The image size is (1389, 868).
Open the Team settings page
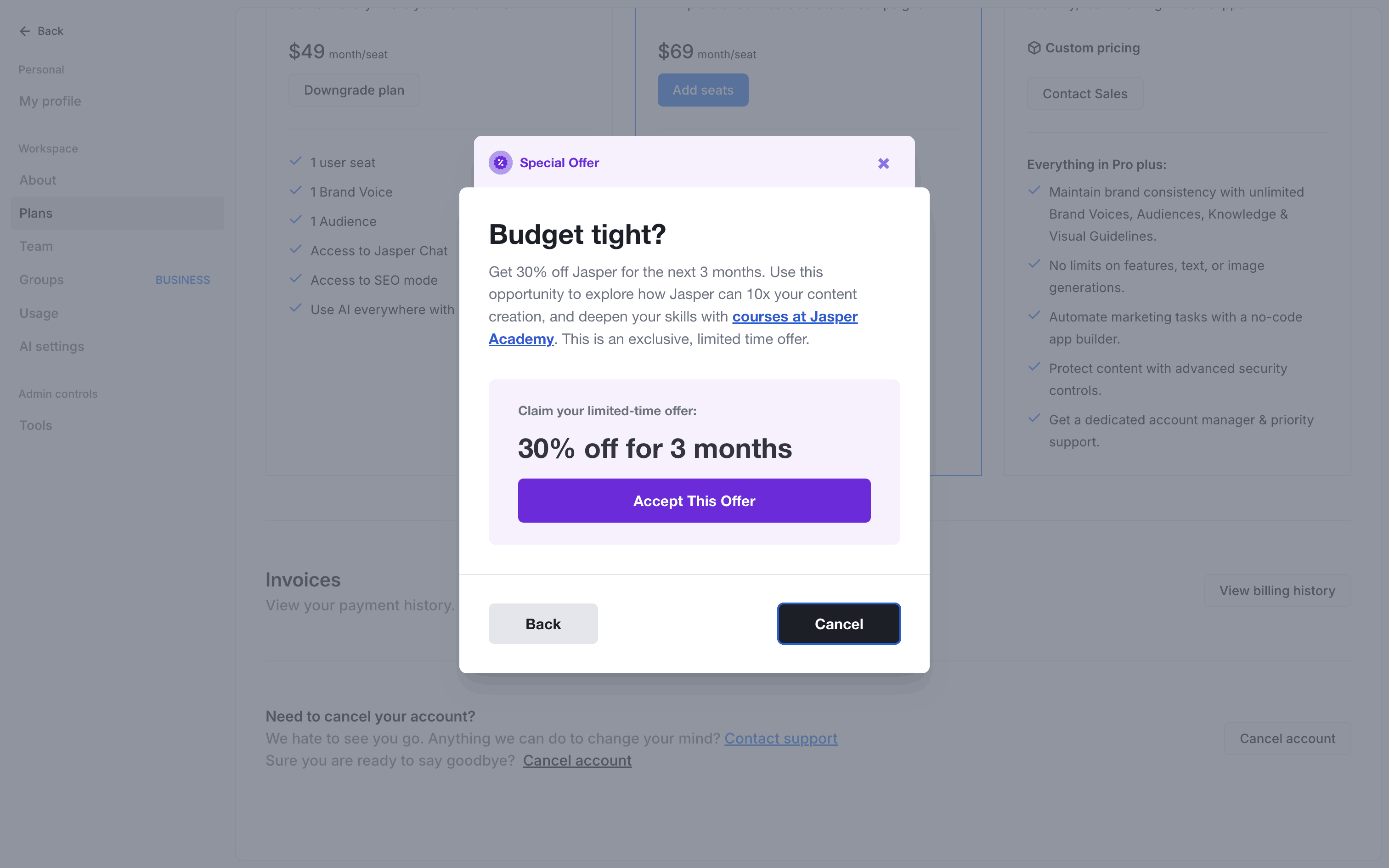coord(36,246)
